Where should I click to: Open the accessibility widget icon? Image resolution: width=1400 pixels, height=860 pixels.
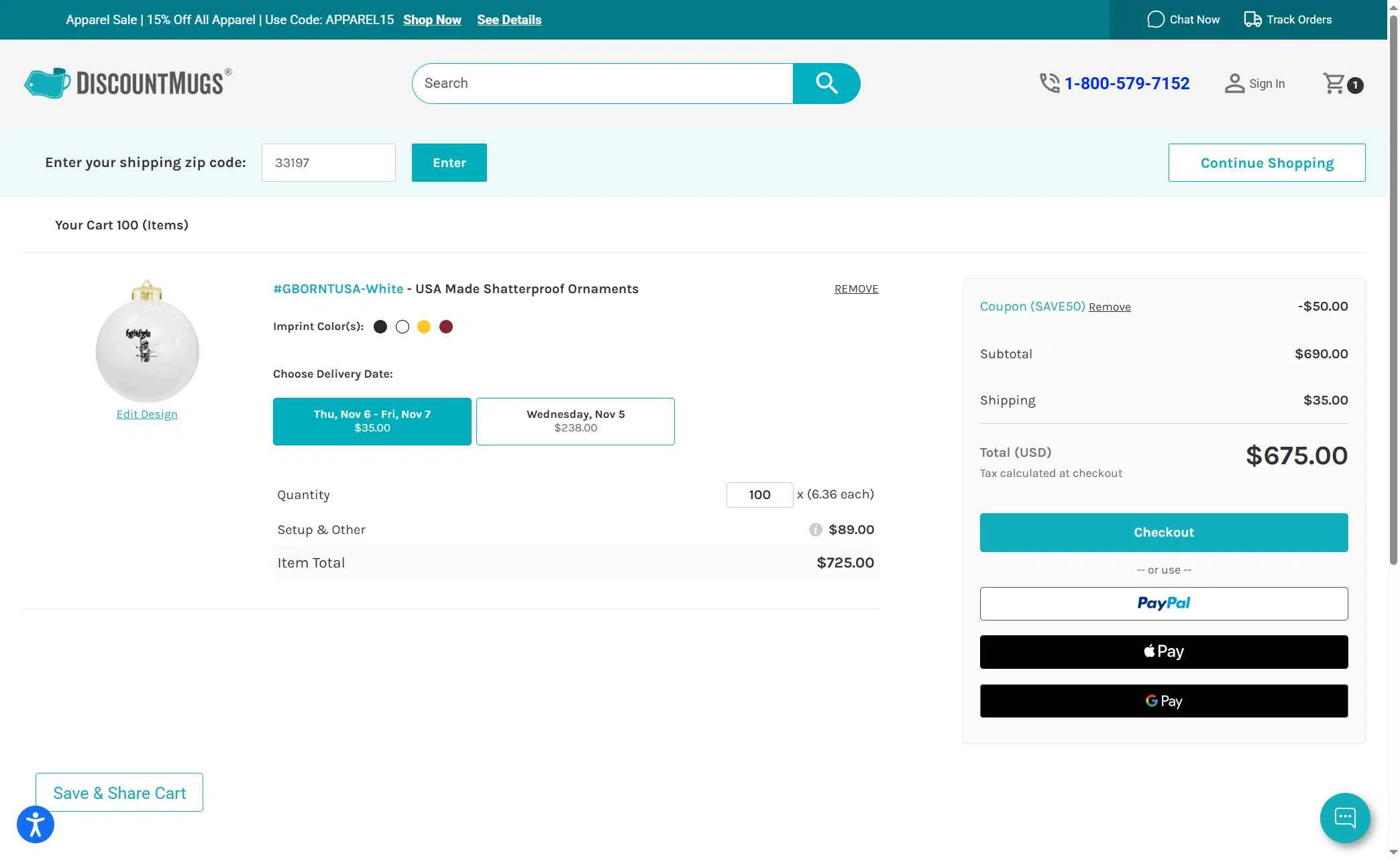(x=36, y=824)
